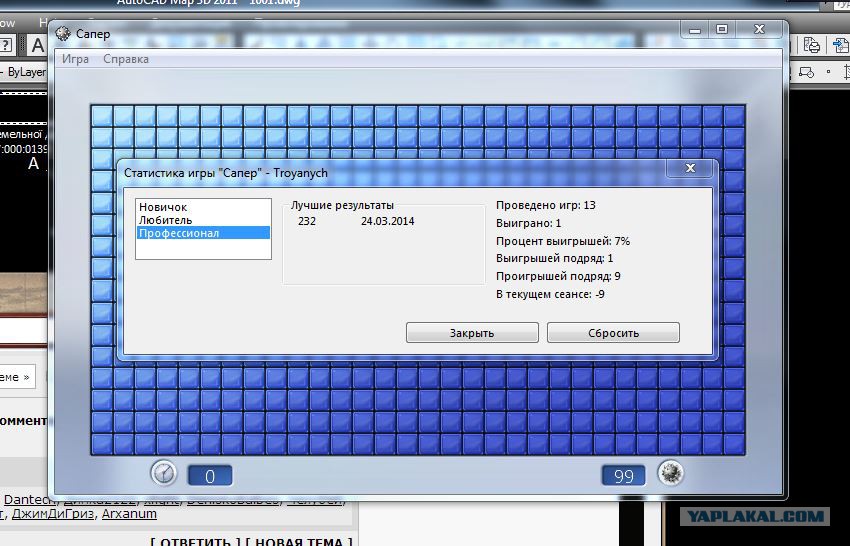Minimize the Сапер window
850x546 pixels.
(x=695, y=30)
